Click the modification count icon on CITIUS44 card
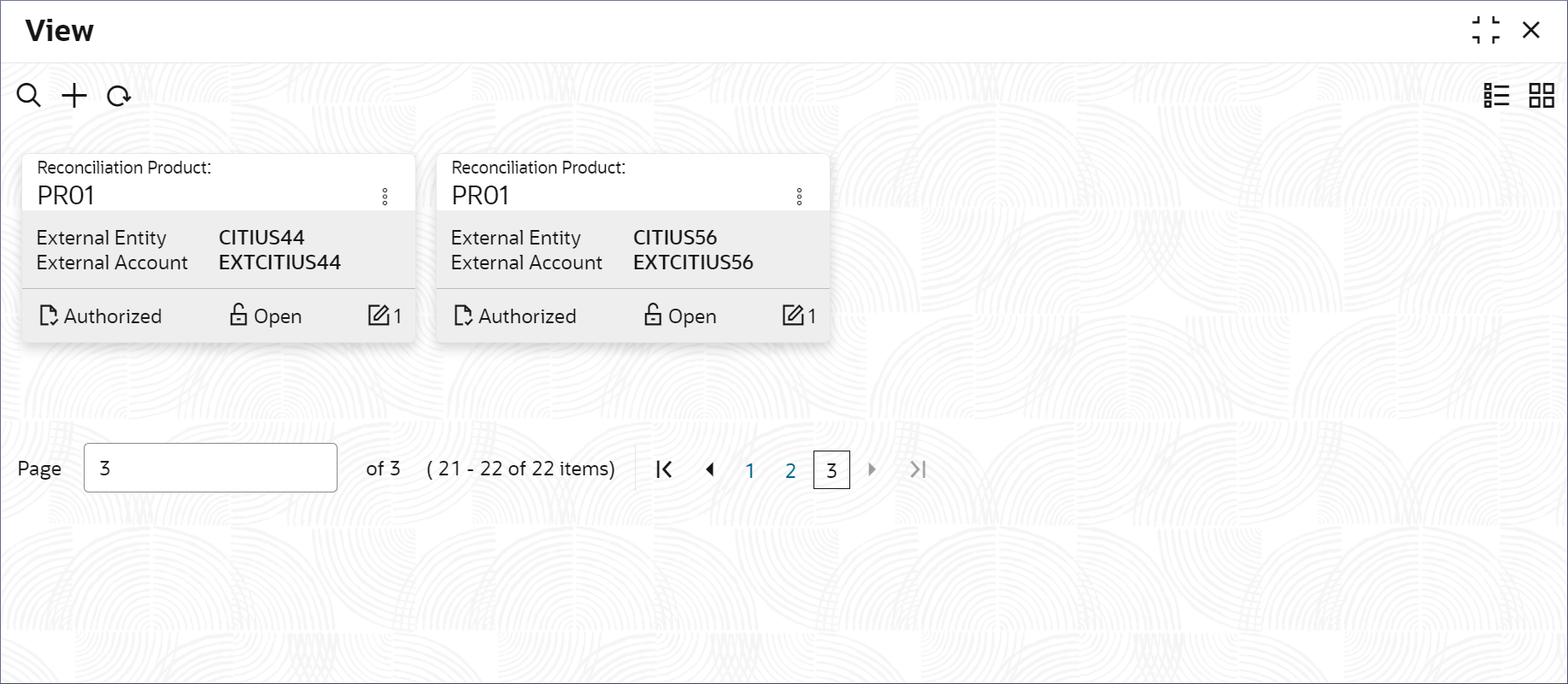 click(379, 315)
